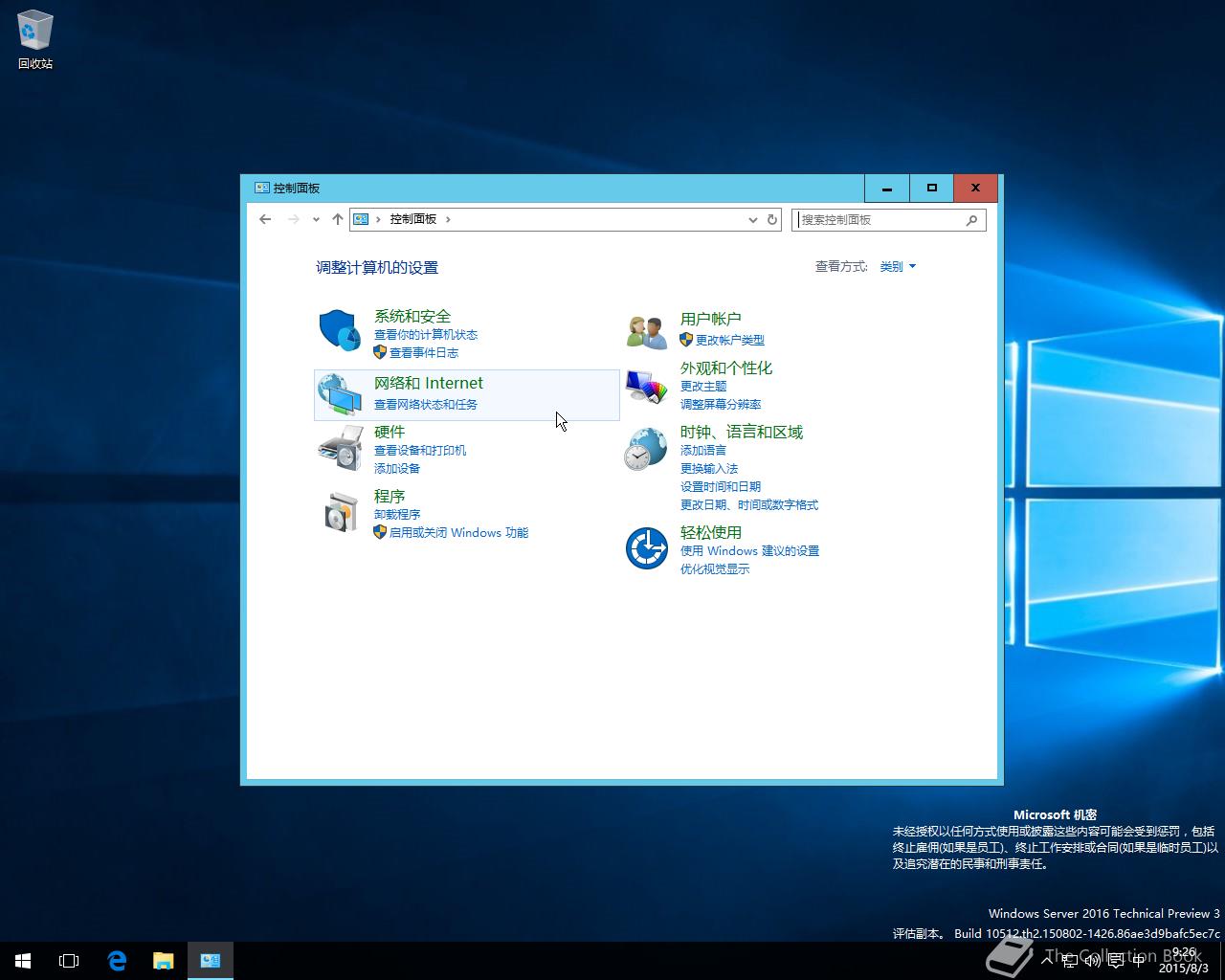Open the 程序 category link
This screenshot has height=980, width=1225.
click(x=390, y=496)
